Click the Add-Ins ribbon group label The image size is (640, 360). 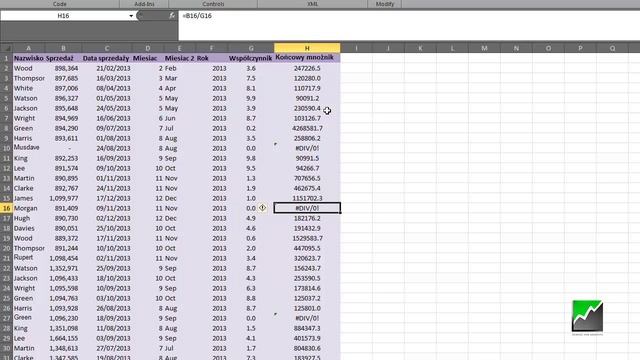(x=144, y=4)
